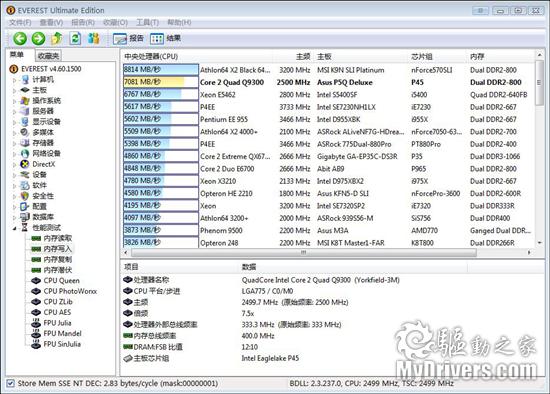Expand the 计算机 tree node arrow

coord(15,80)
